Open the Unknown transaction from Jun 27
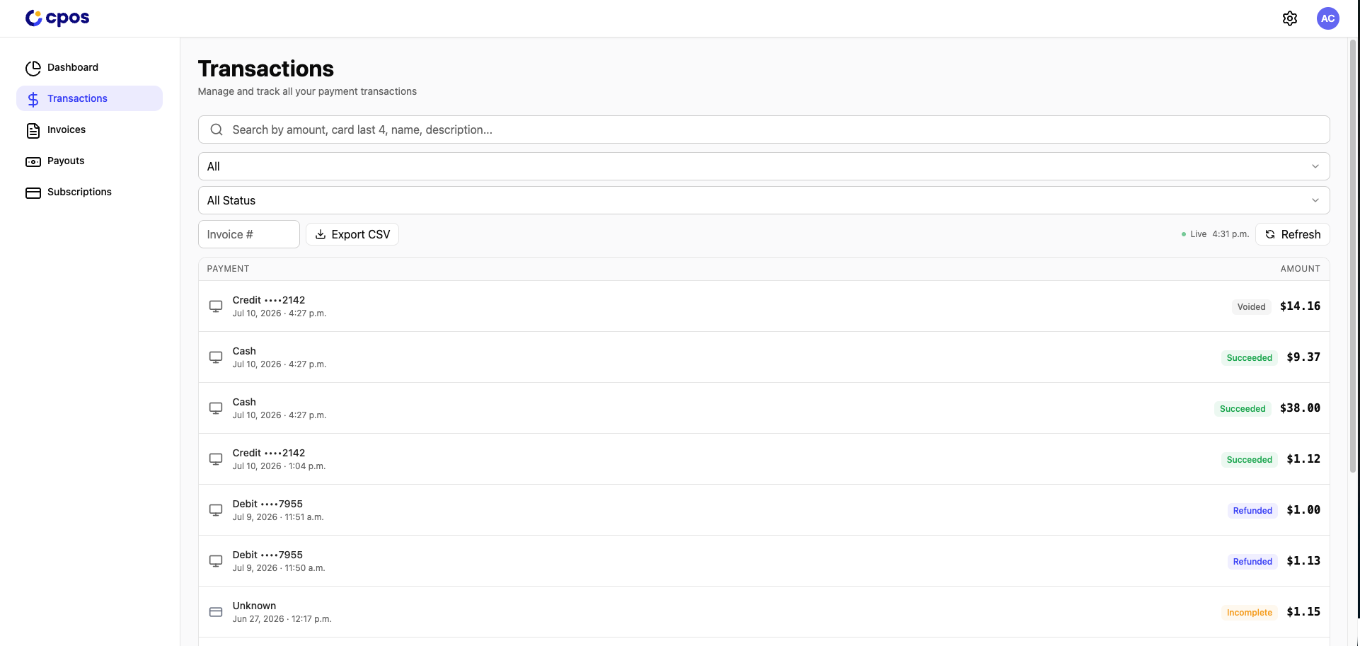1360x646 pixels. tap(764, 612)
